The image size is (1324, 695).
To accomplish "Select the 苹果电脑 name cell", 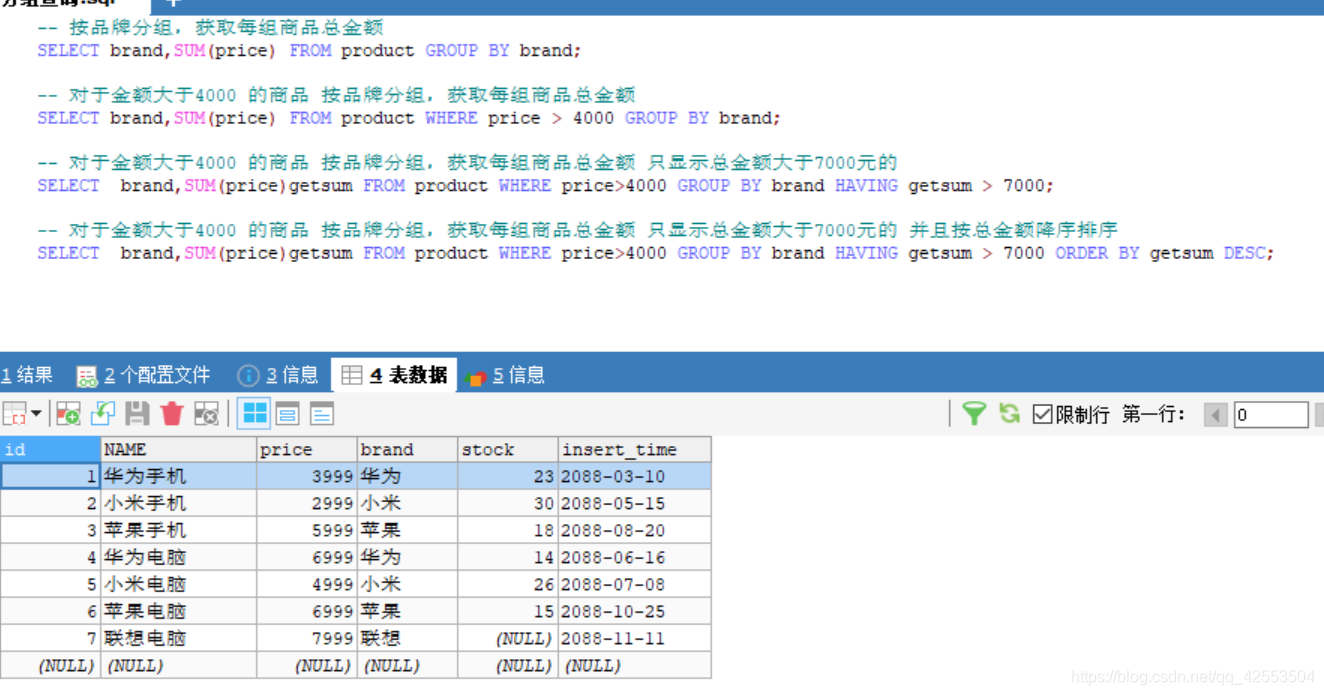I will pyautogui.click(x=179, y=612).
